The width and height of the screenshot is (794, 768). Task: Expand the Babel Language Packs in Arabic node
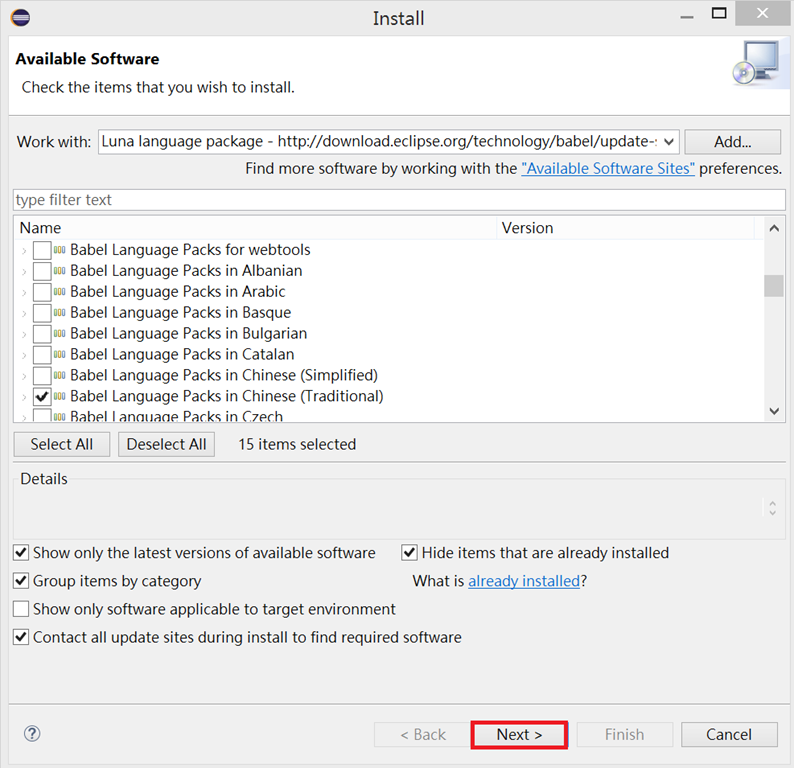[x=24, y=292]
